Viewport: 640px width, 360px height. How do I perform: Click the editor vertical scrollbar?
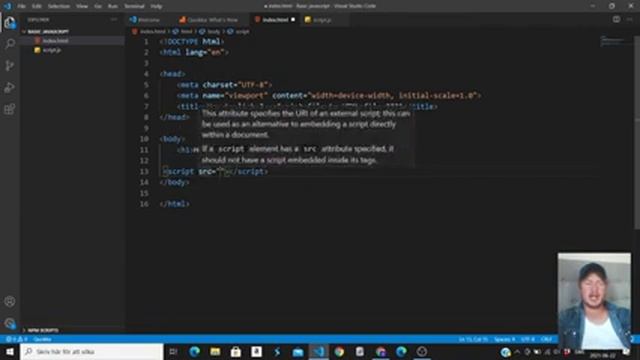pos(637,133)
